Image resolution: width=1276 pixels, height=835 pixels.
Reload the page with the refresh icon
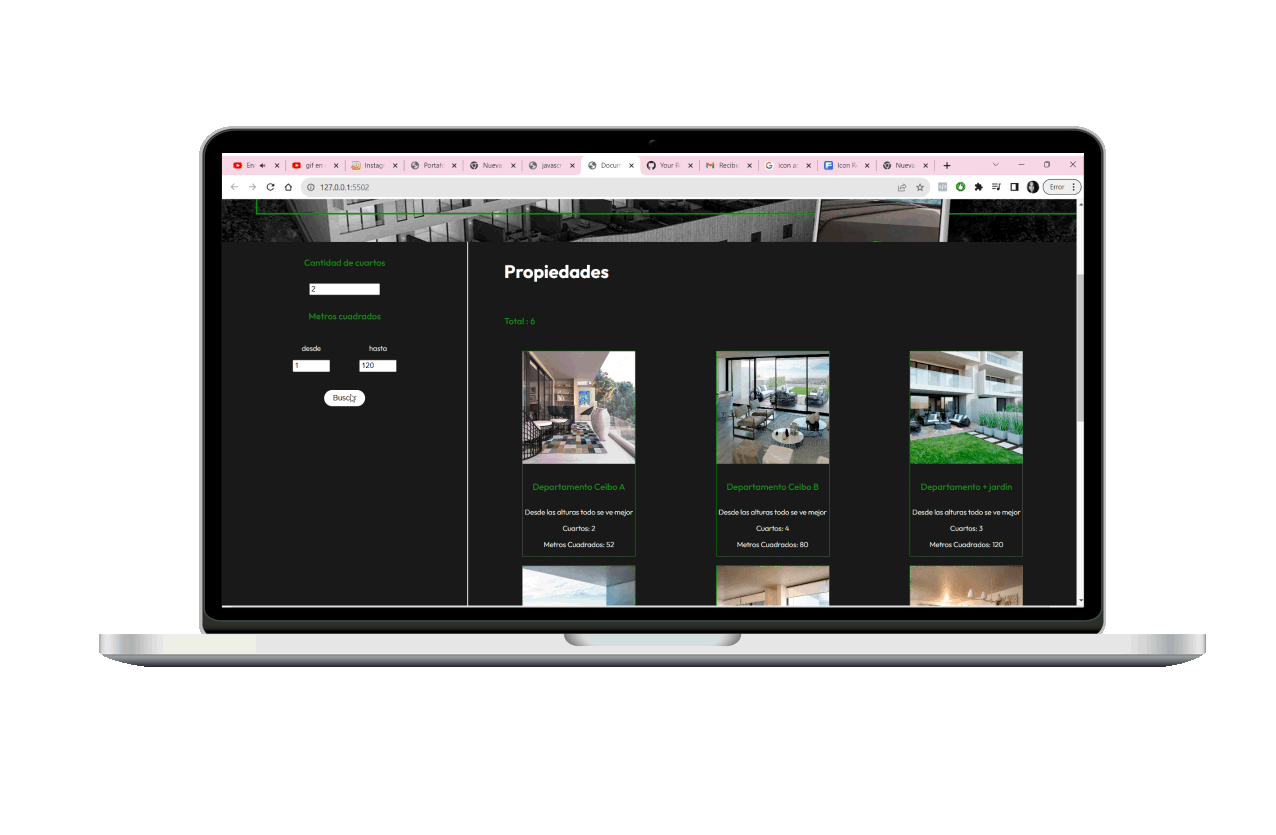tap(270, 187)
